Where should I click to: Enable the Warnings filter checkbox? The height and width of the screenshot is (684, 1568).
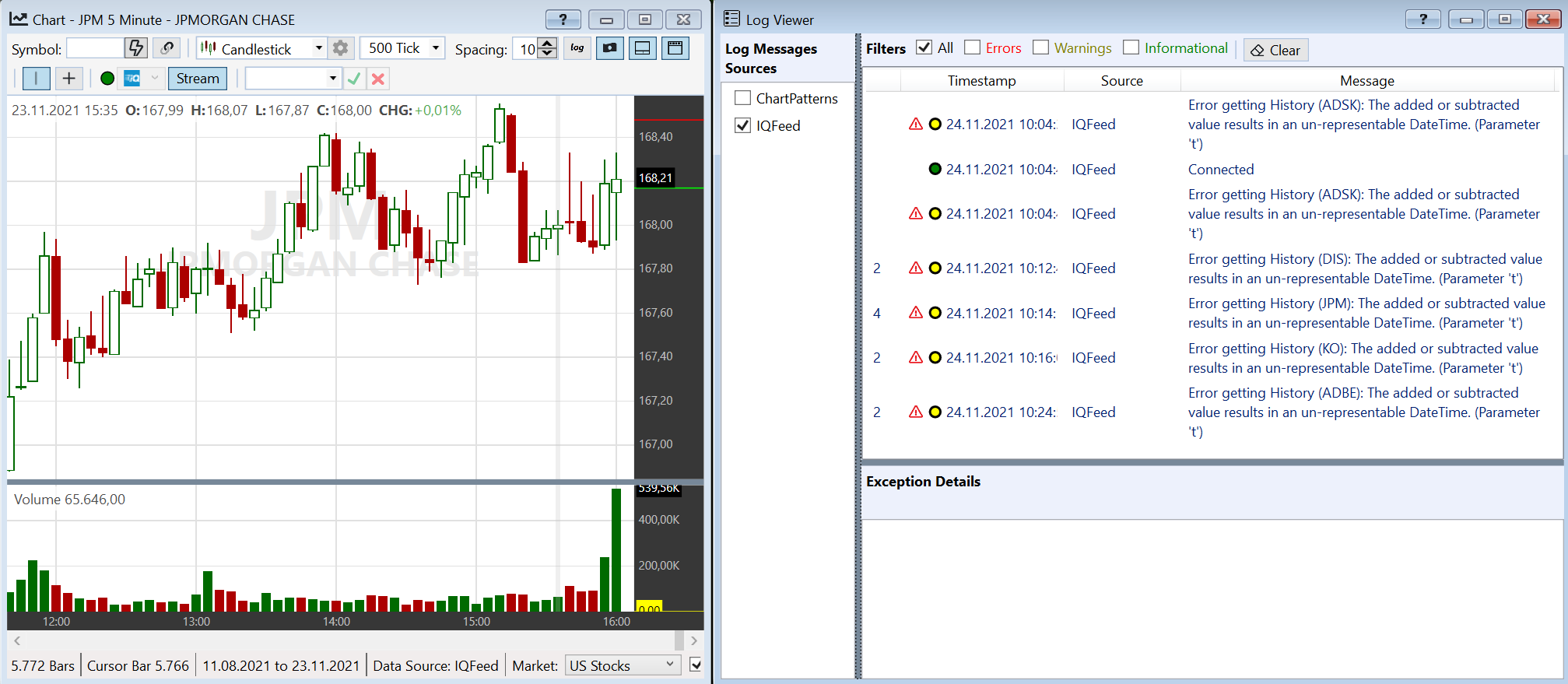1040,47
